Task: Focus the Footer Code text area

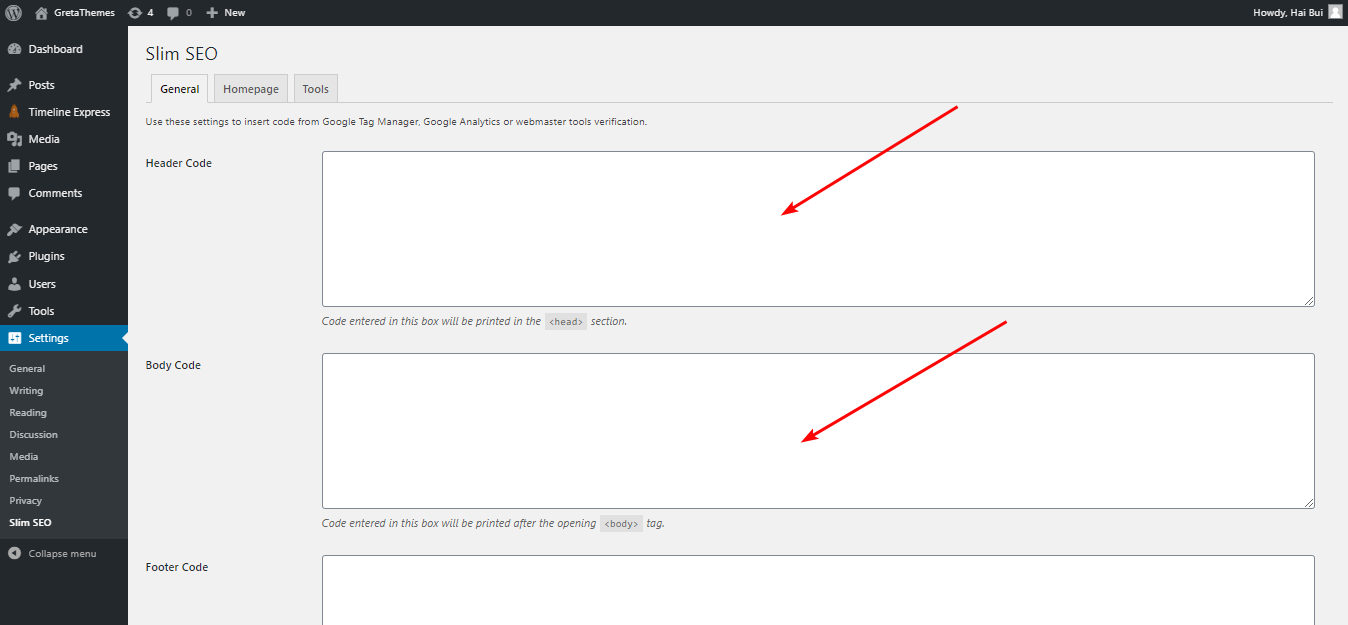Action: coord(818,590)
